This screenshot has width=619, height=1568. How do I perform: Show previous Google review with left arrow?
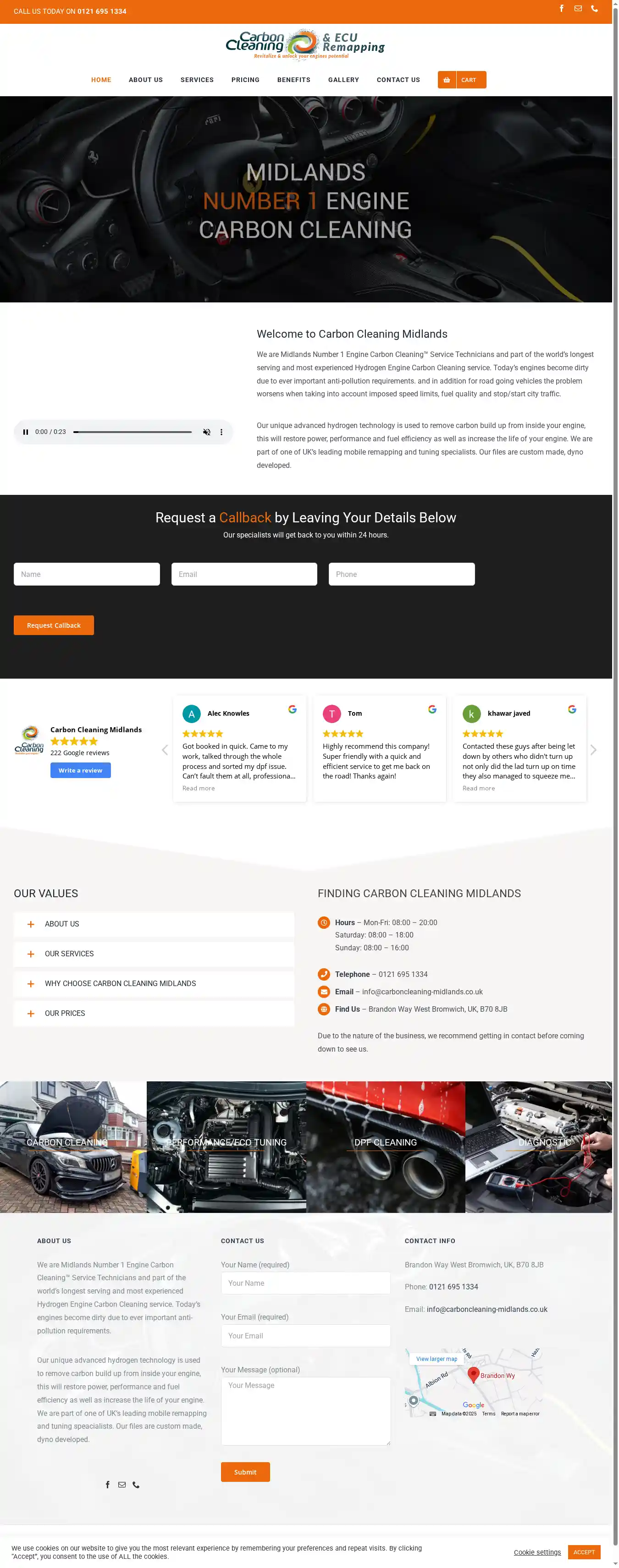(165, 750)
